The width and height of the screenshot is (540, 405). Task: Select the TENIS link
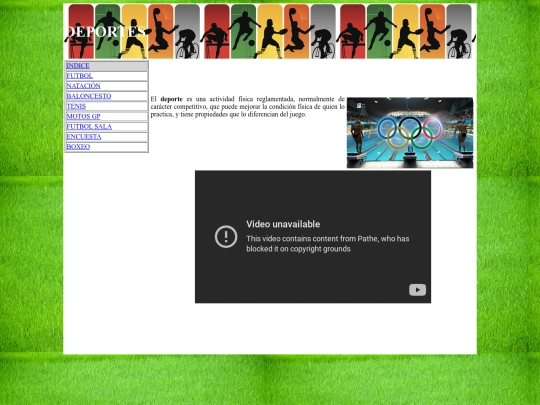pyautogui.click(x=76, y=106)
